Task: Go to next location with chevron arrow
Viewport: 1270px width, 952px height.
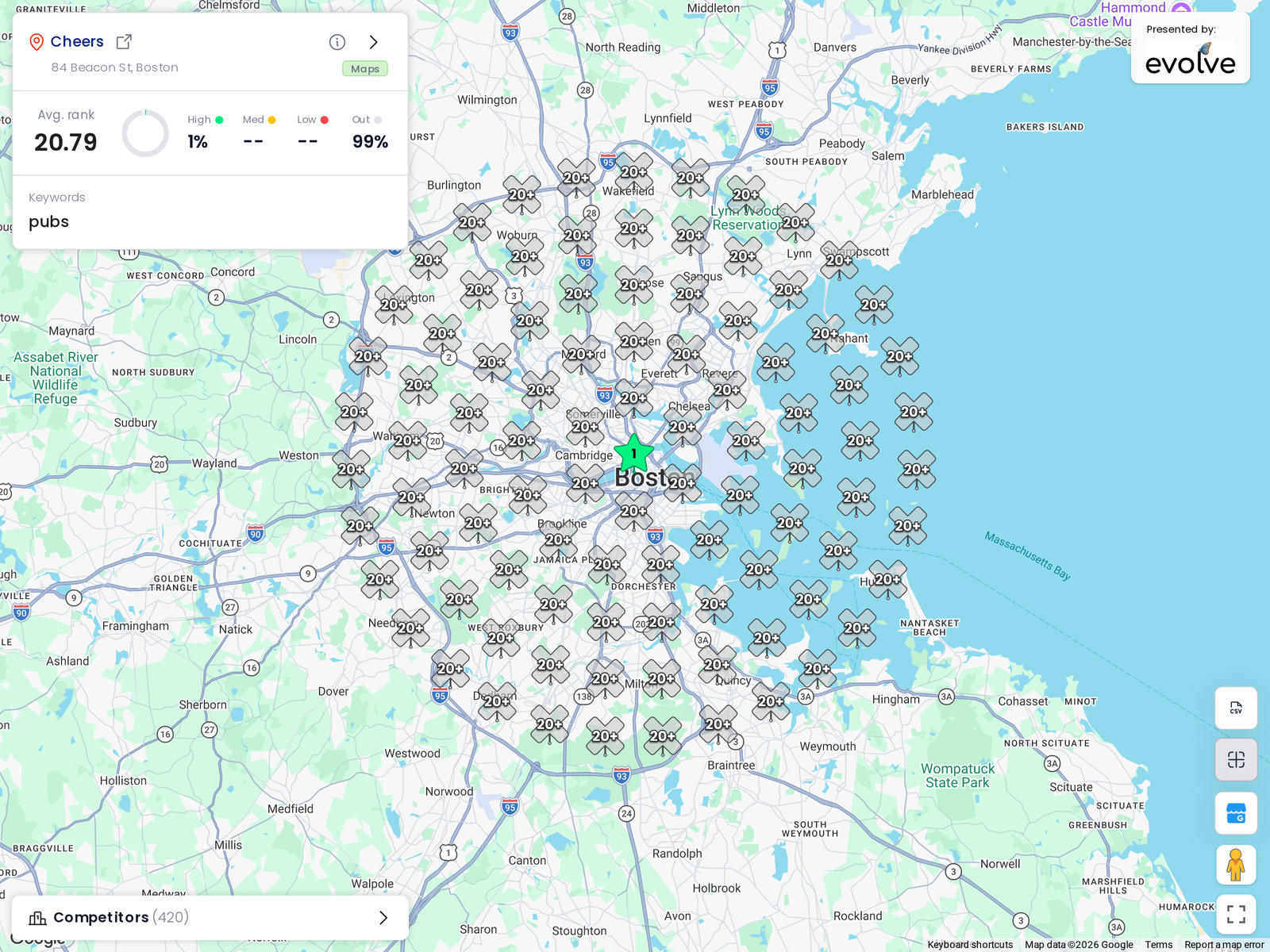Action: (374, 42)
